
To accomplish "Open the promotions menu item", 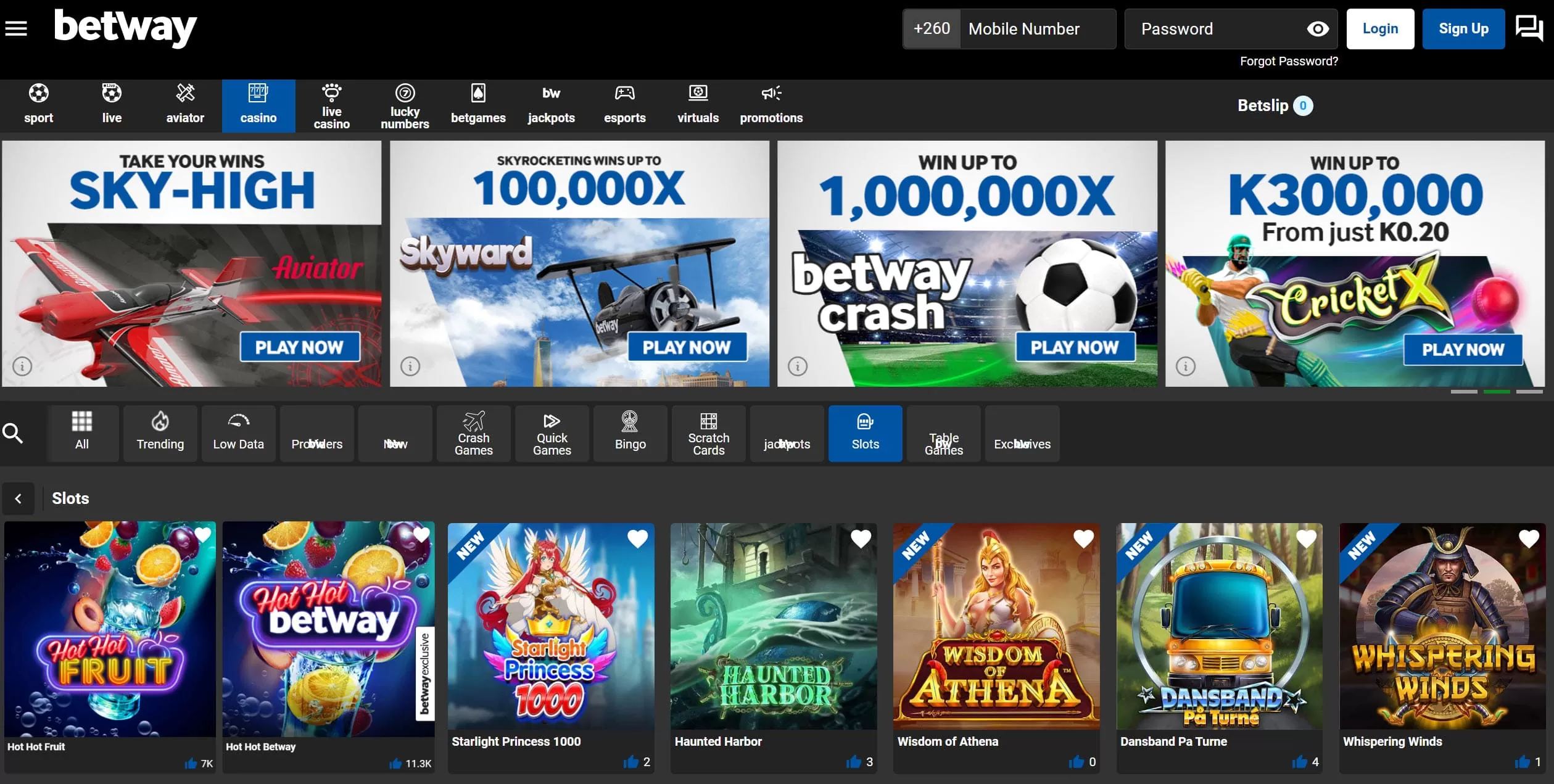I will [x=771, y=105].
